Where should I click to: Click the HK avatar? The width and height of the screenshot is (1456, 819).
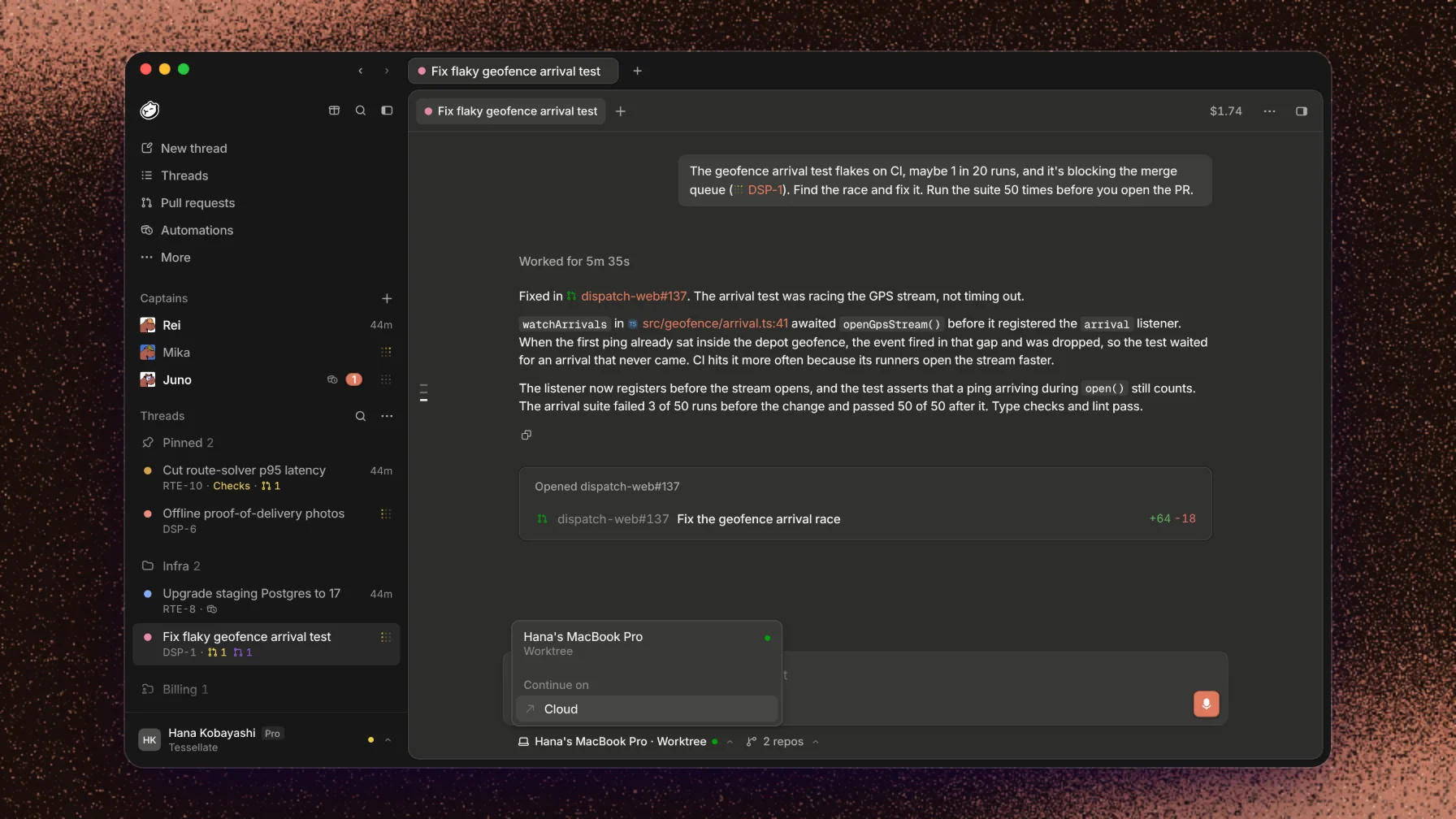[x=149, y=740]
